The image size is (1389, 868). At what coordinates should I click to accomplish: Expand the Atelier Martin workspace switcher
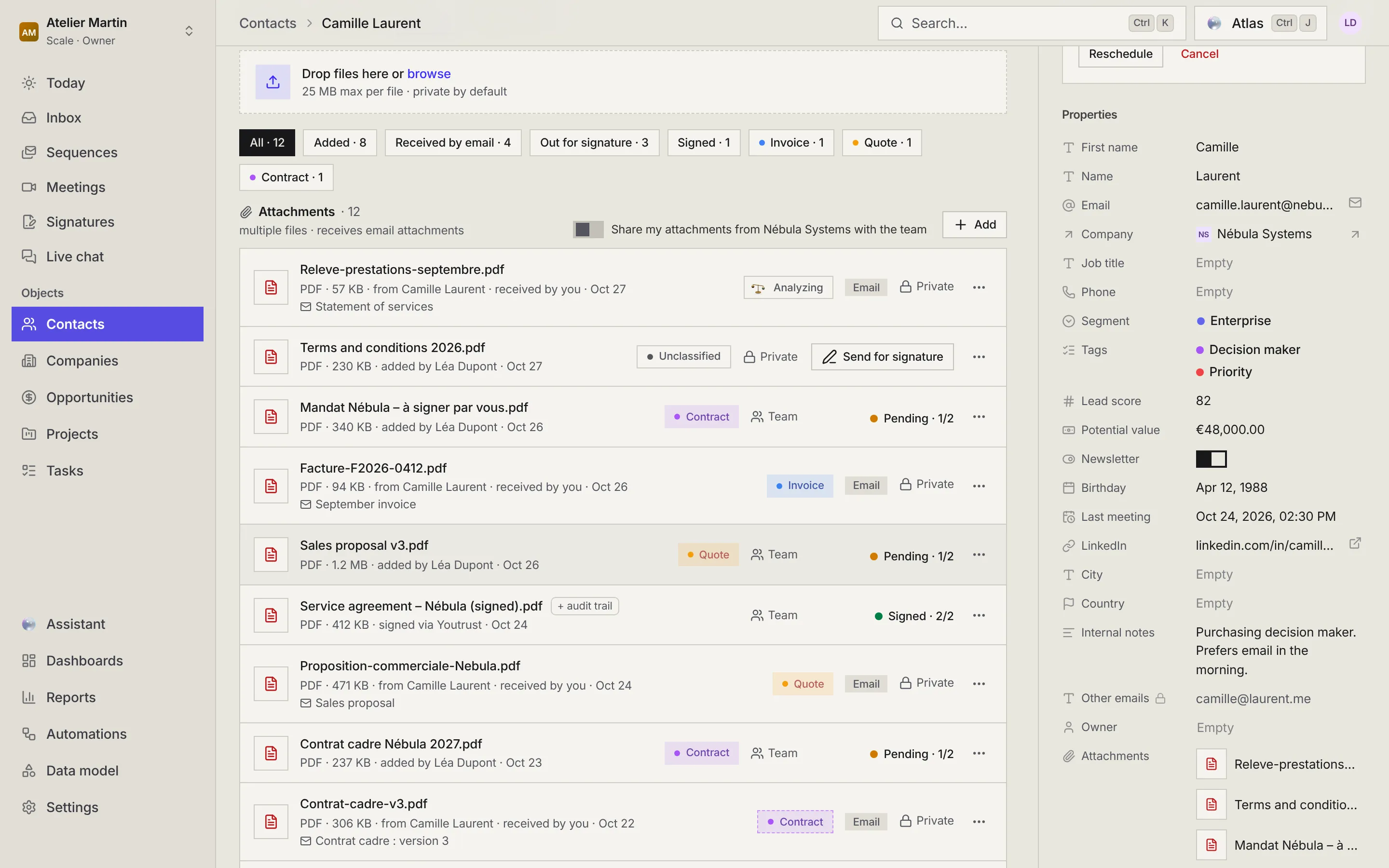[108, 31]
